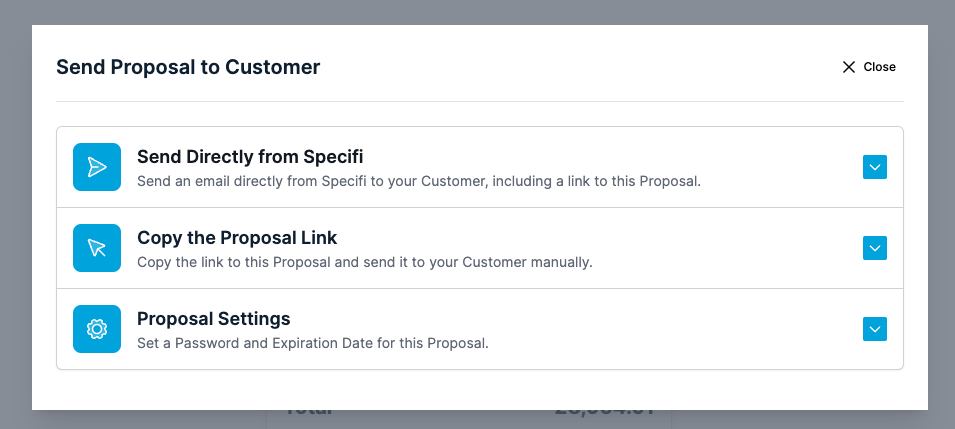This screenshot has width=955, height=429.
Task: Click empty space in Send Directly row
Action: [x=780, y=167]
